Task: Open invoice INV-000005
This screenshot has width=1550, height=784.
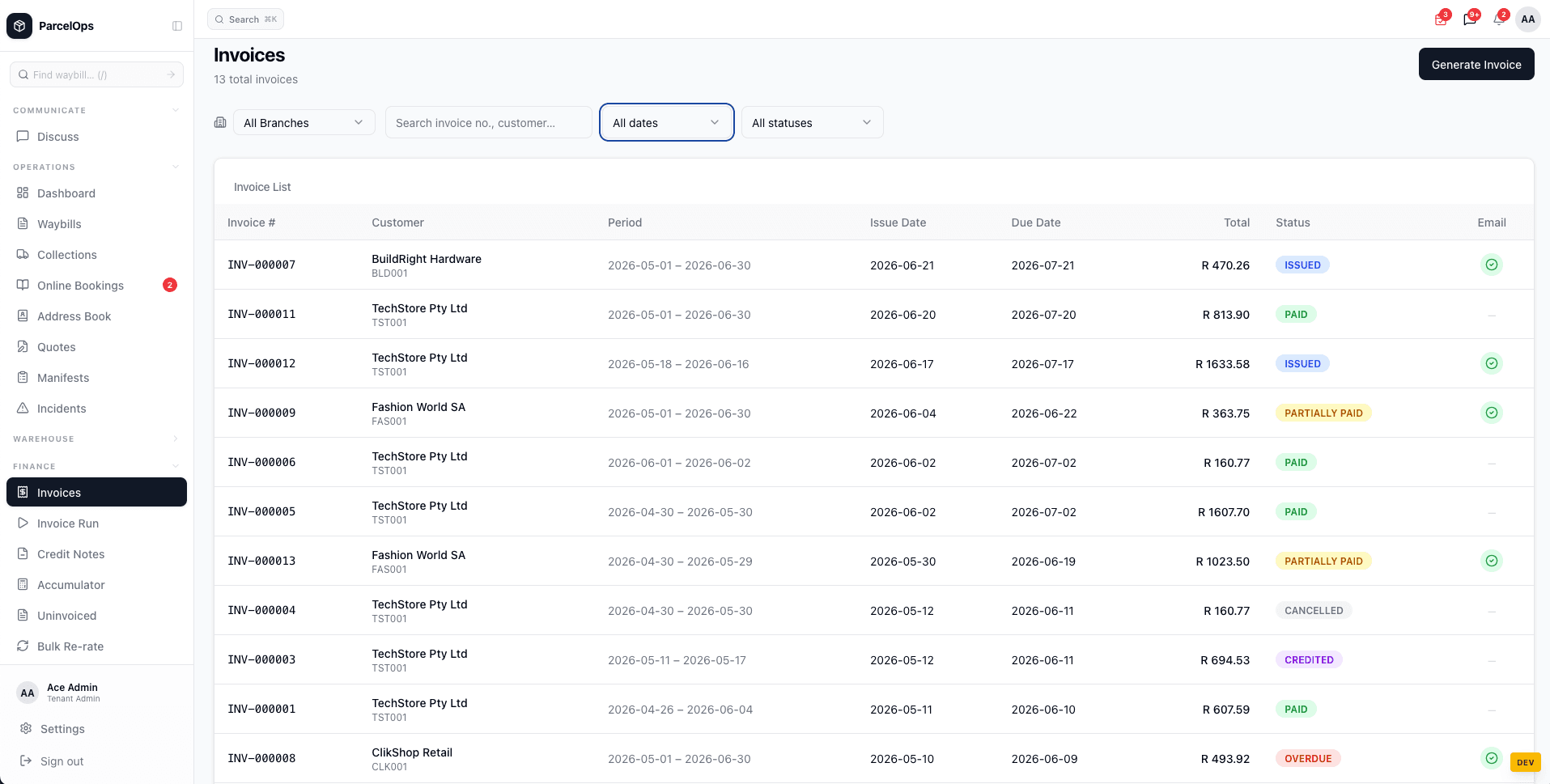Action: click(x=261, y=511)
